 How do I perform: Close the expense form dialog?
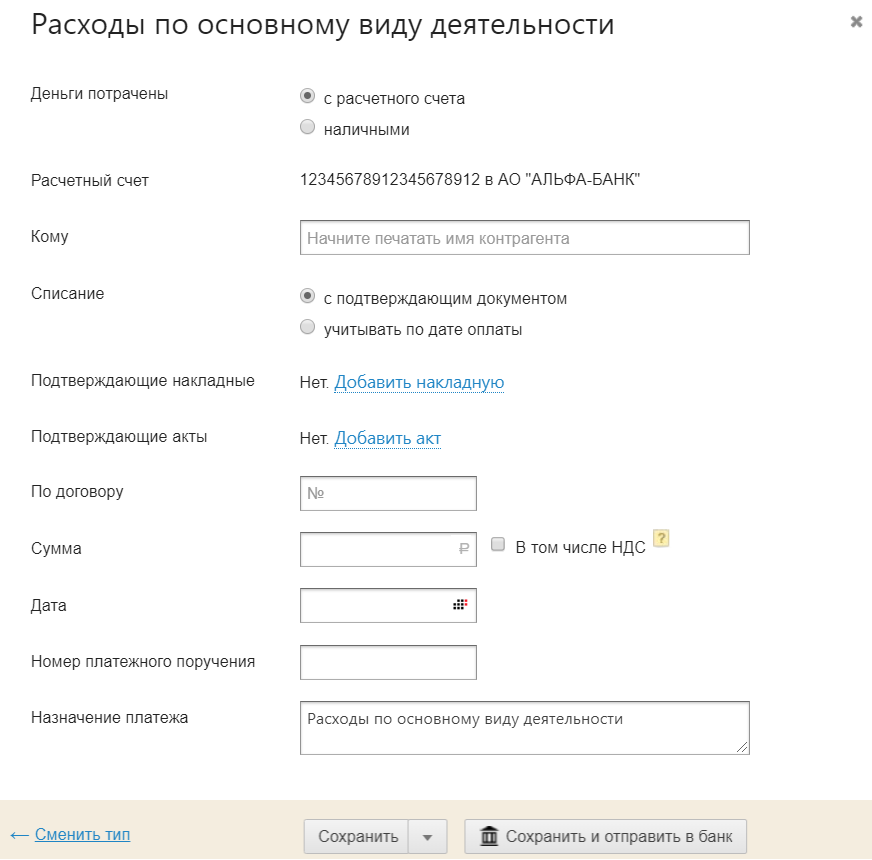coord(856,21)
